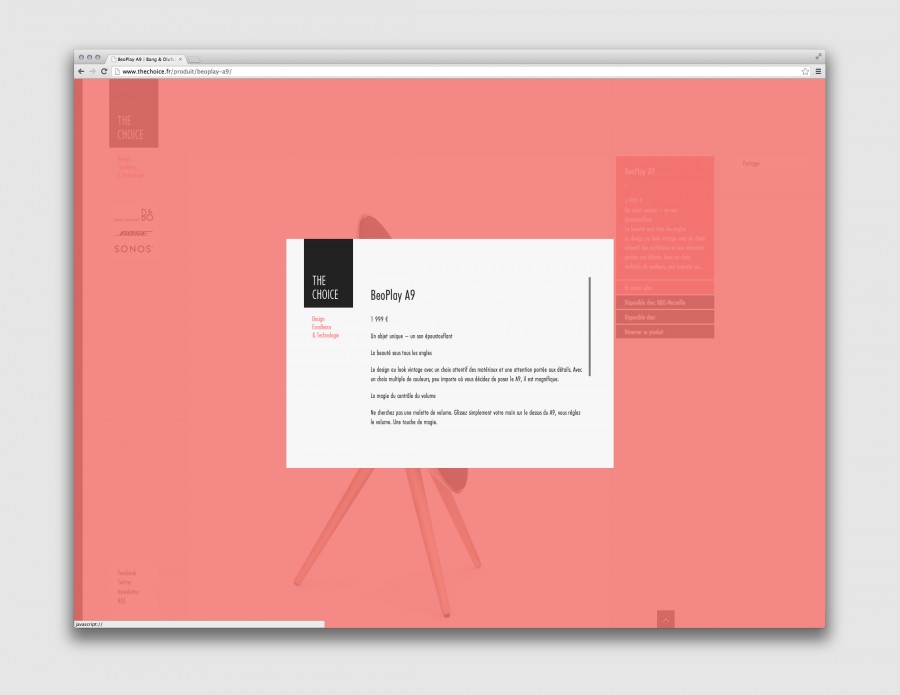Click the Bang & Olufsen brand logo in sidebar

pos(134,215)
